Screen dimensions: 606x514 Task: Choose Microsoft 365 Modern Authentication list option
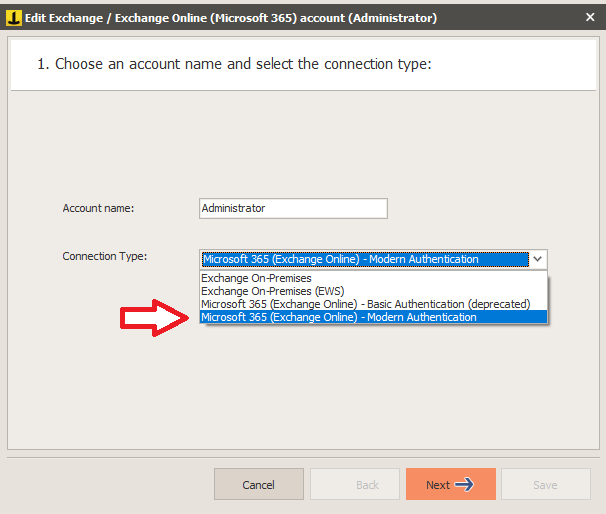[x=373, y=317]
